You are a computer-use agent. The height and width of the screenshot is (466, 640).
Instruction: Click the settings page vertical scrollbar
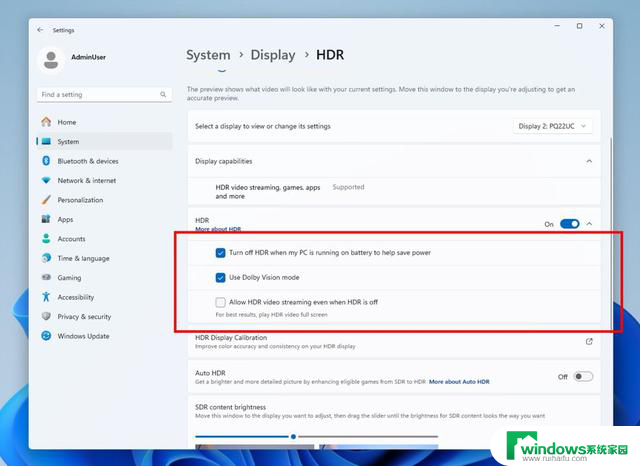tap(611, 233)
